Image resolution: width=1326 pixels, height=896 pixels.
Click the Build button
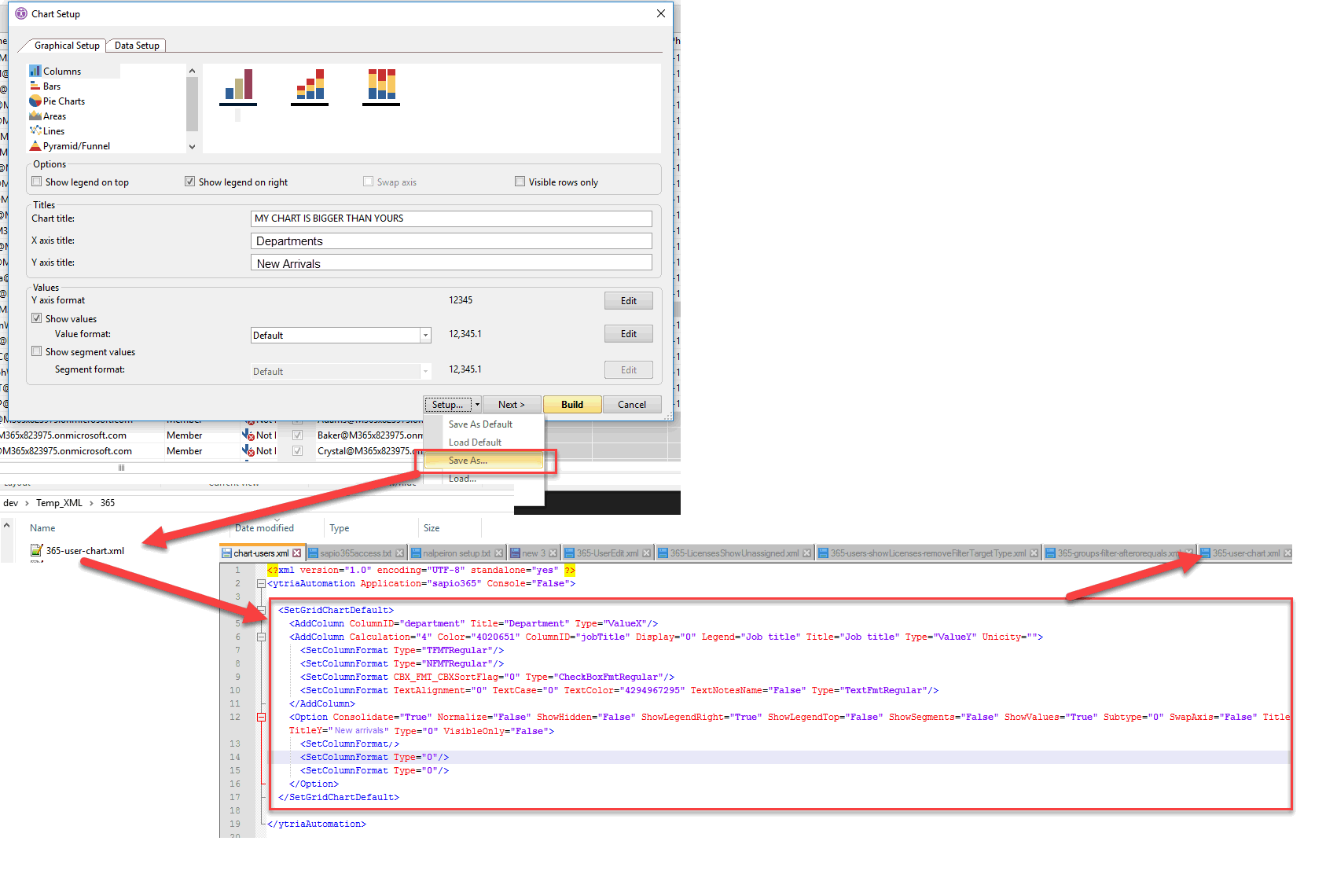tap(572, 404)
